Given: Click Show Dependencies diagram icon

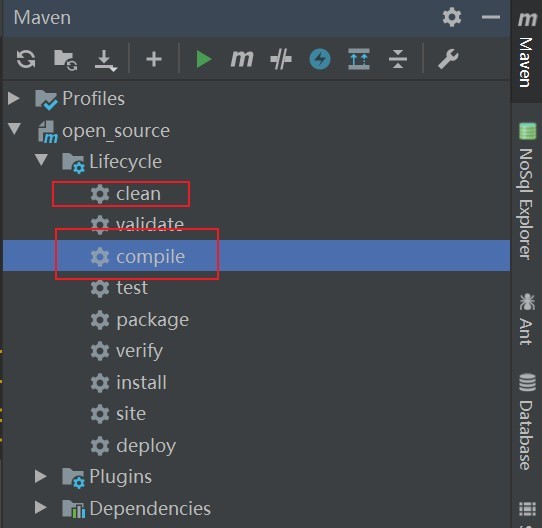Looking at the screenshot, I should 359,59.
